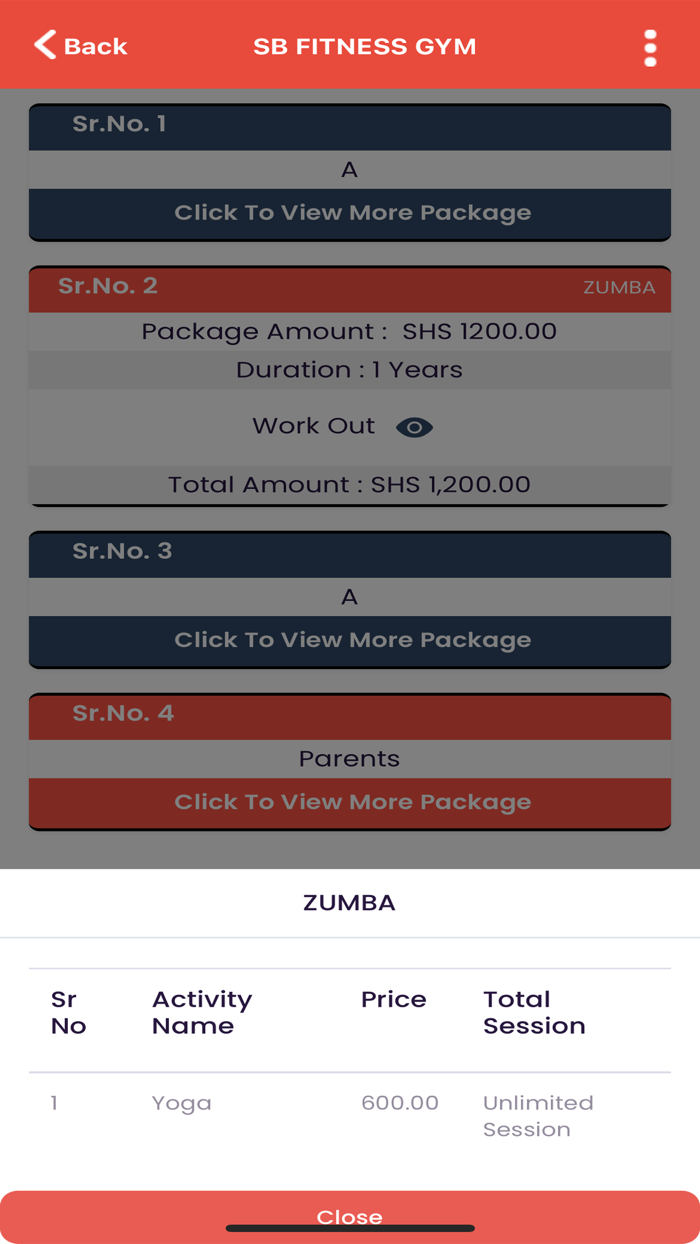This screenshot has height=1244, width=700.
Task: Select the Sr.No. 2 ZUMBA header
Action: pyautogui.click(x=350, y=287)
